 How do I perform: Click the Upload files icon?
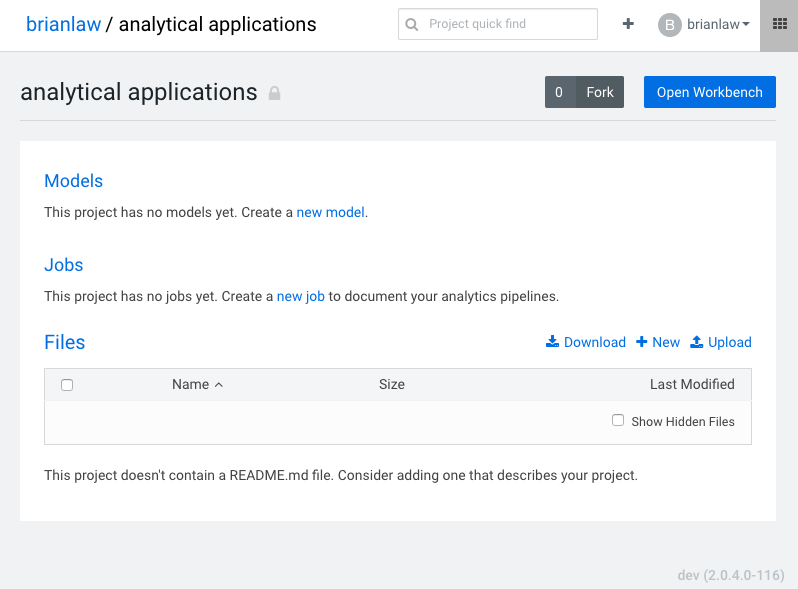pyautogui.click(x=696, y=342)
